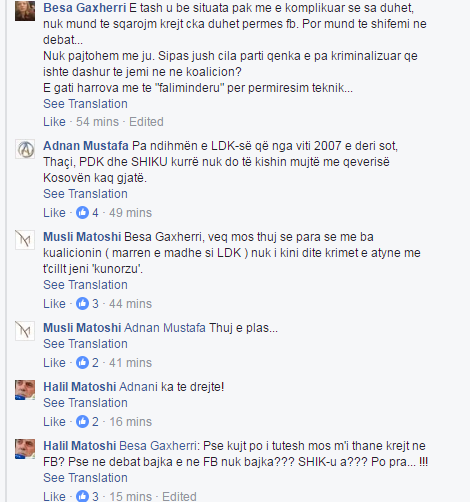Like Besa Gaxherri's comment
This screenshot has width=470, height=502.
[54, 122]
